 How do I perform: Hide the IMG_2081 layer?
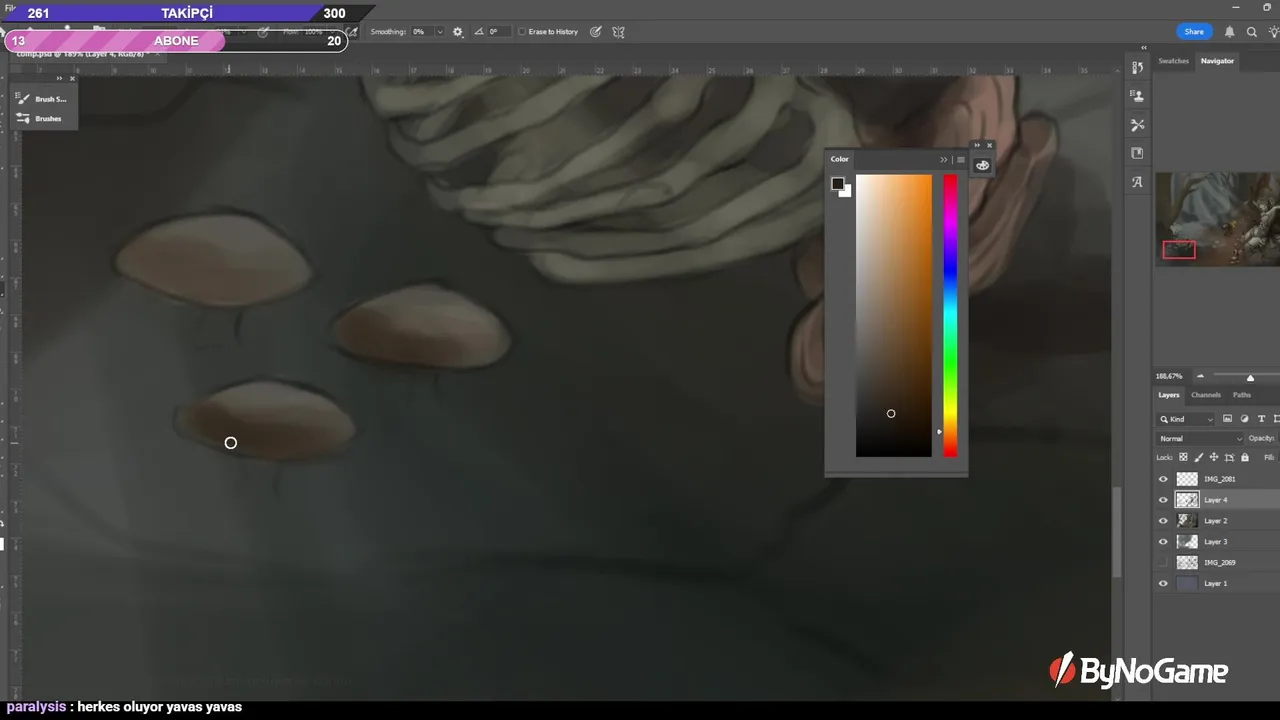coord(1163,479)
